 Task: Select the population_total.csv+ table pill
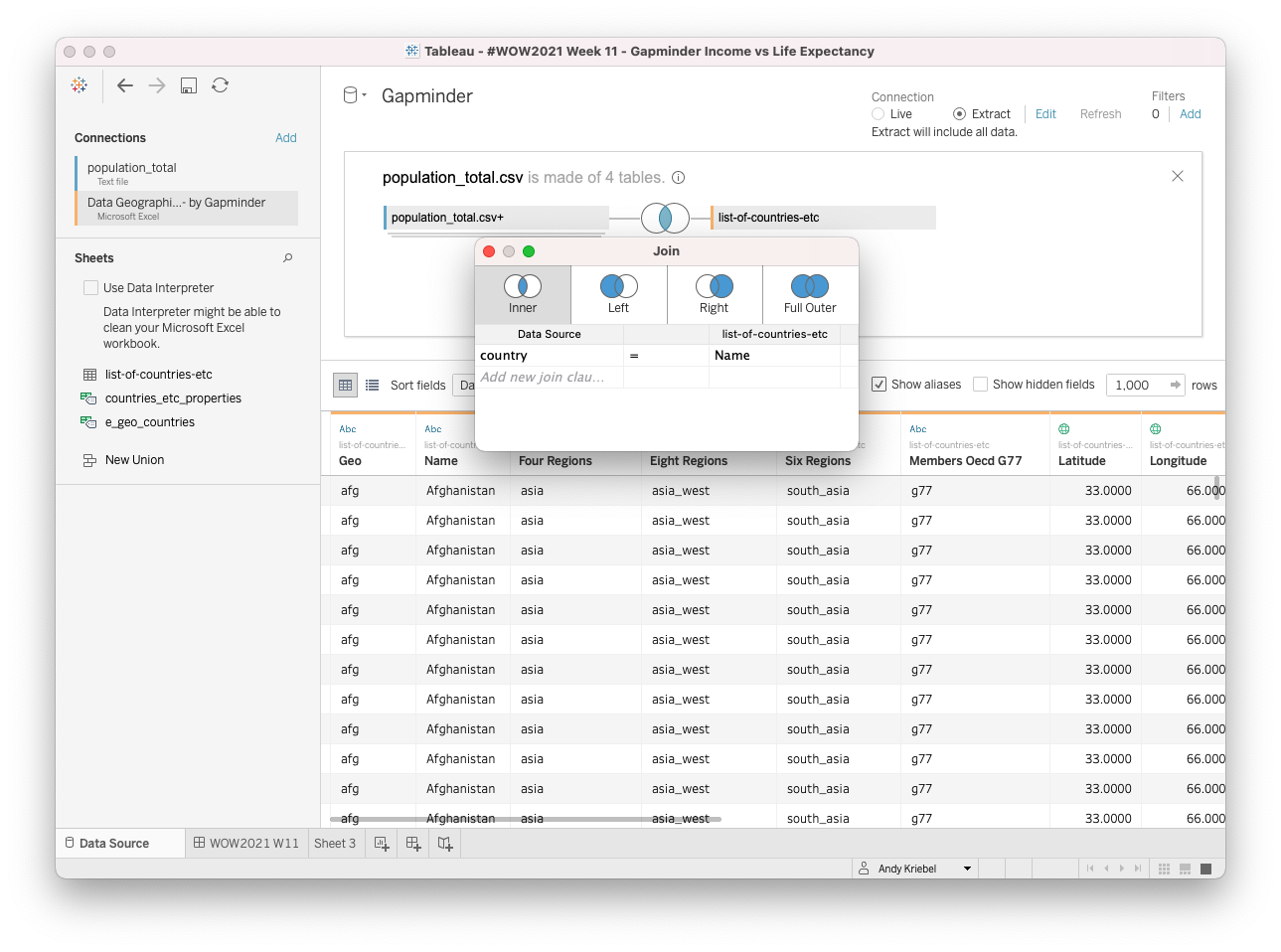click(497, 218)
